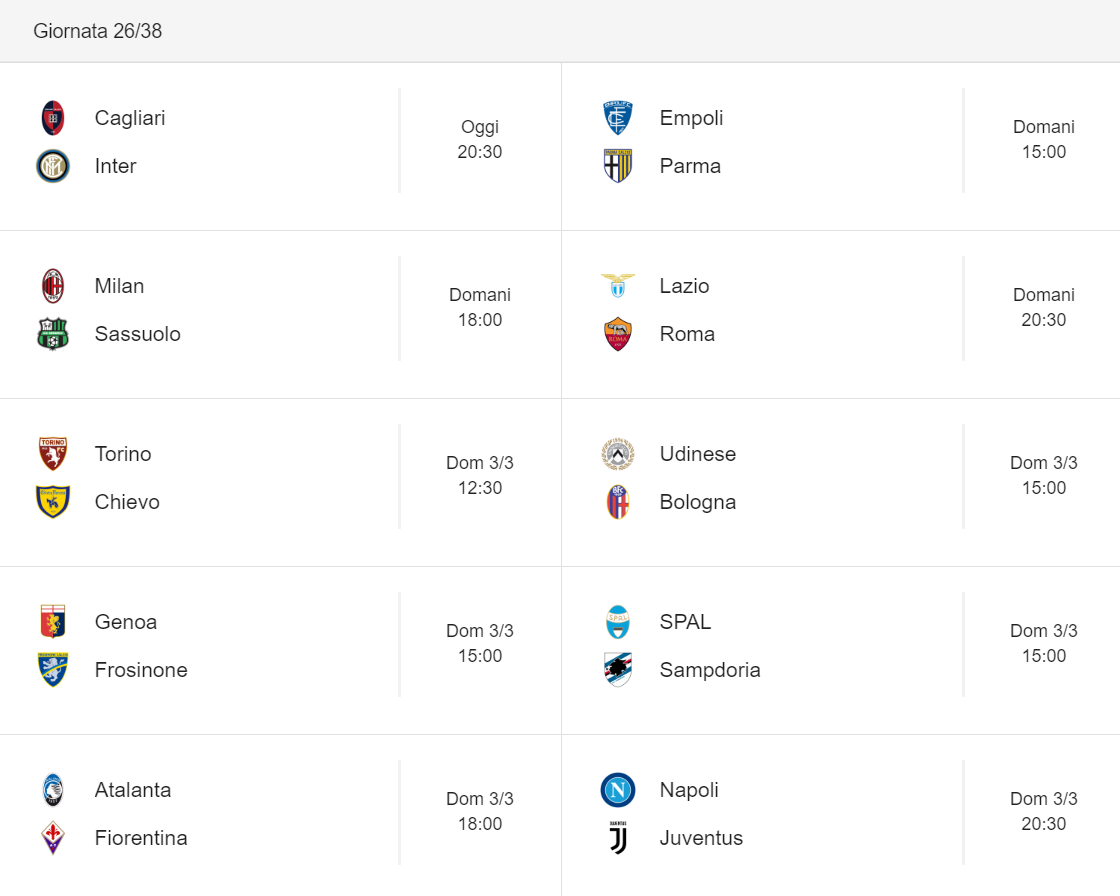Click the Napoli badge icon
The width and height of the screenshot is (1120, 896).
pyautogui.click(x=618, y=790)
